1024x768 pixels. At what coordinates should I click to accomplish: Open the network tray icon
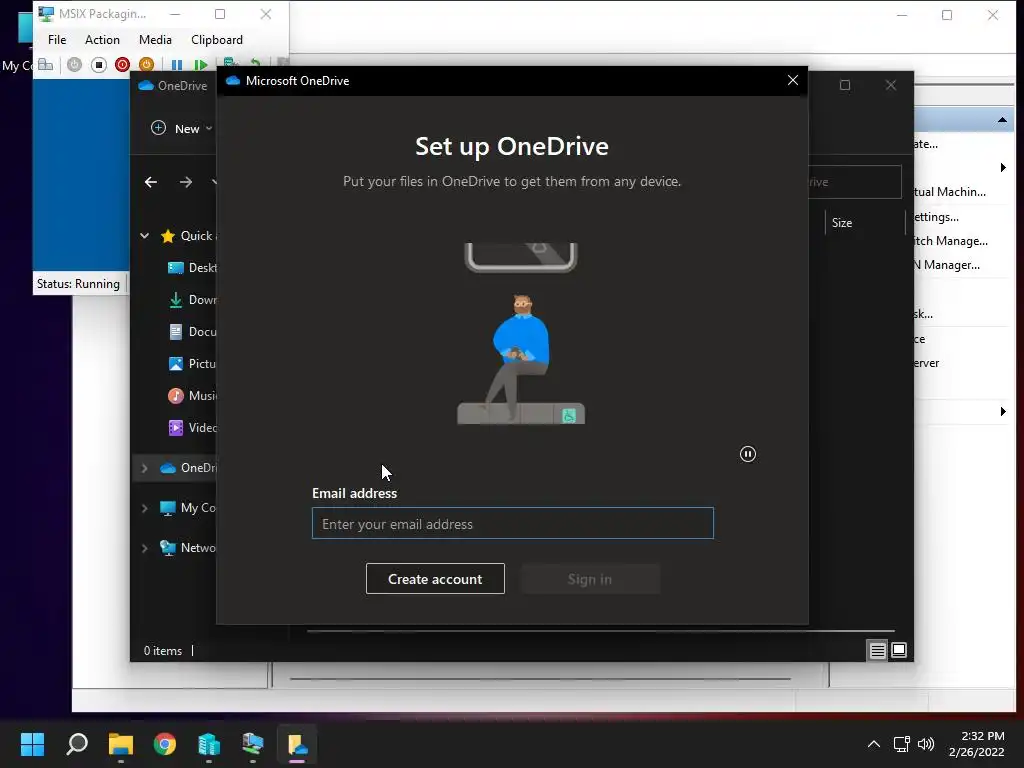(x=902, y=744)
